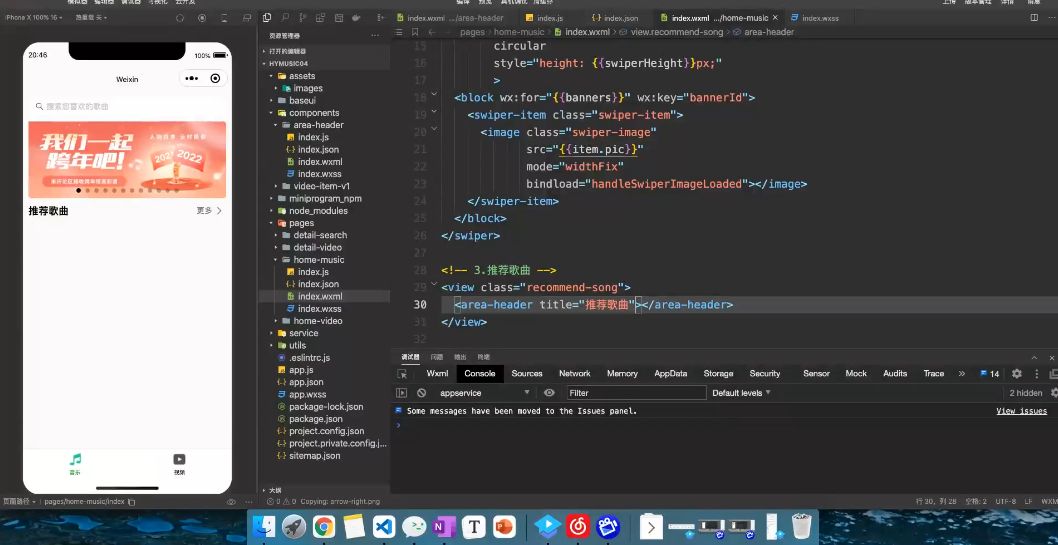The image size is (1058, 545).
Task: Open the search icon in the editor sidebar
Action: coord(286,18)
